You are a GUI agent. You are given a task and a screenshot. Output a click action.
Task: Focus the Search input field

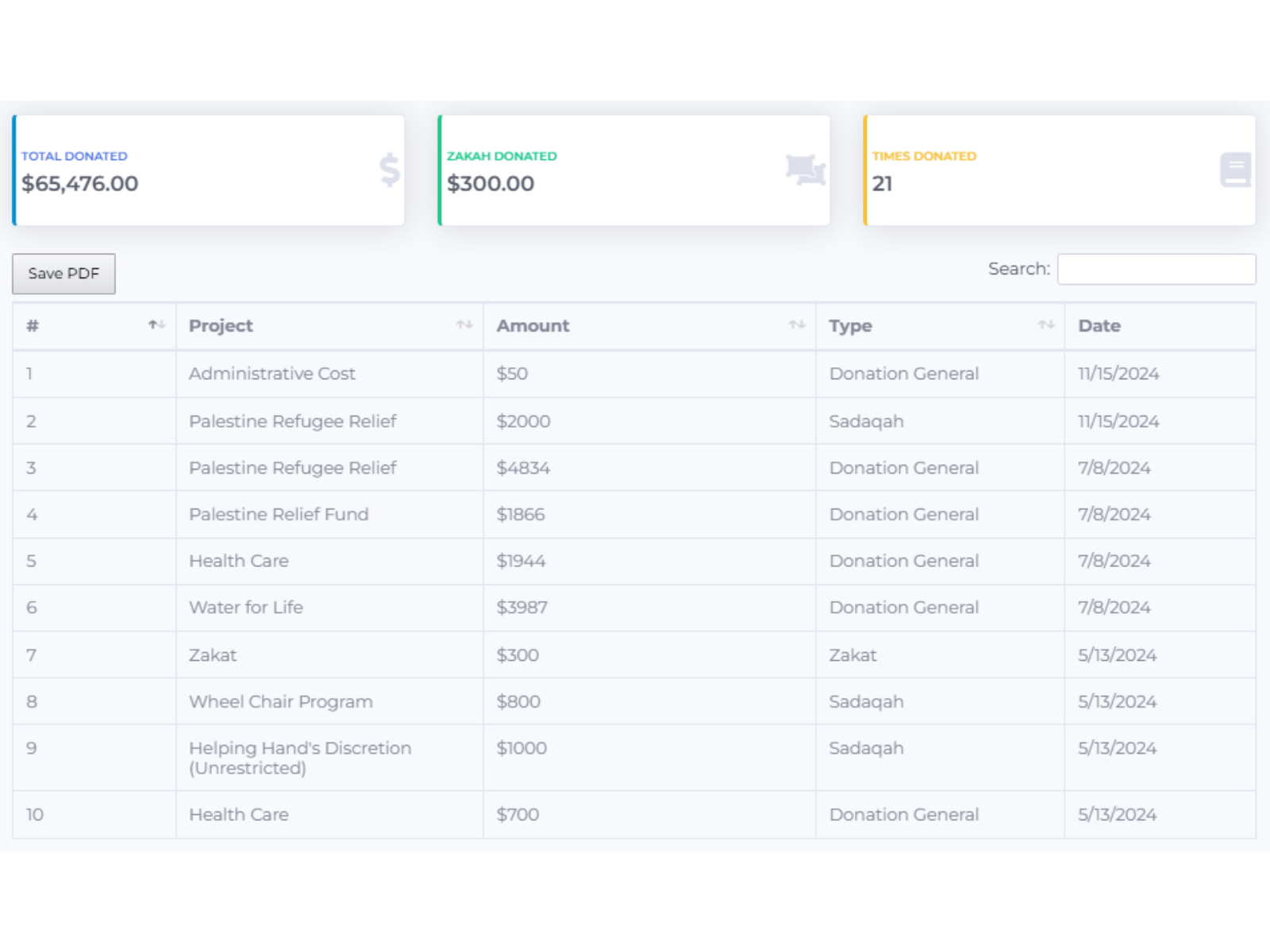1156,269
